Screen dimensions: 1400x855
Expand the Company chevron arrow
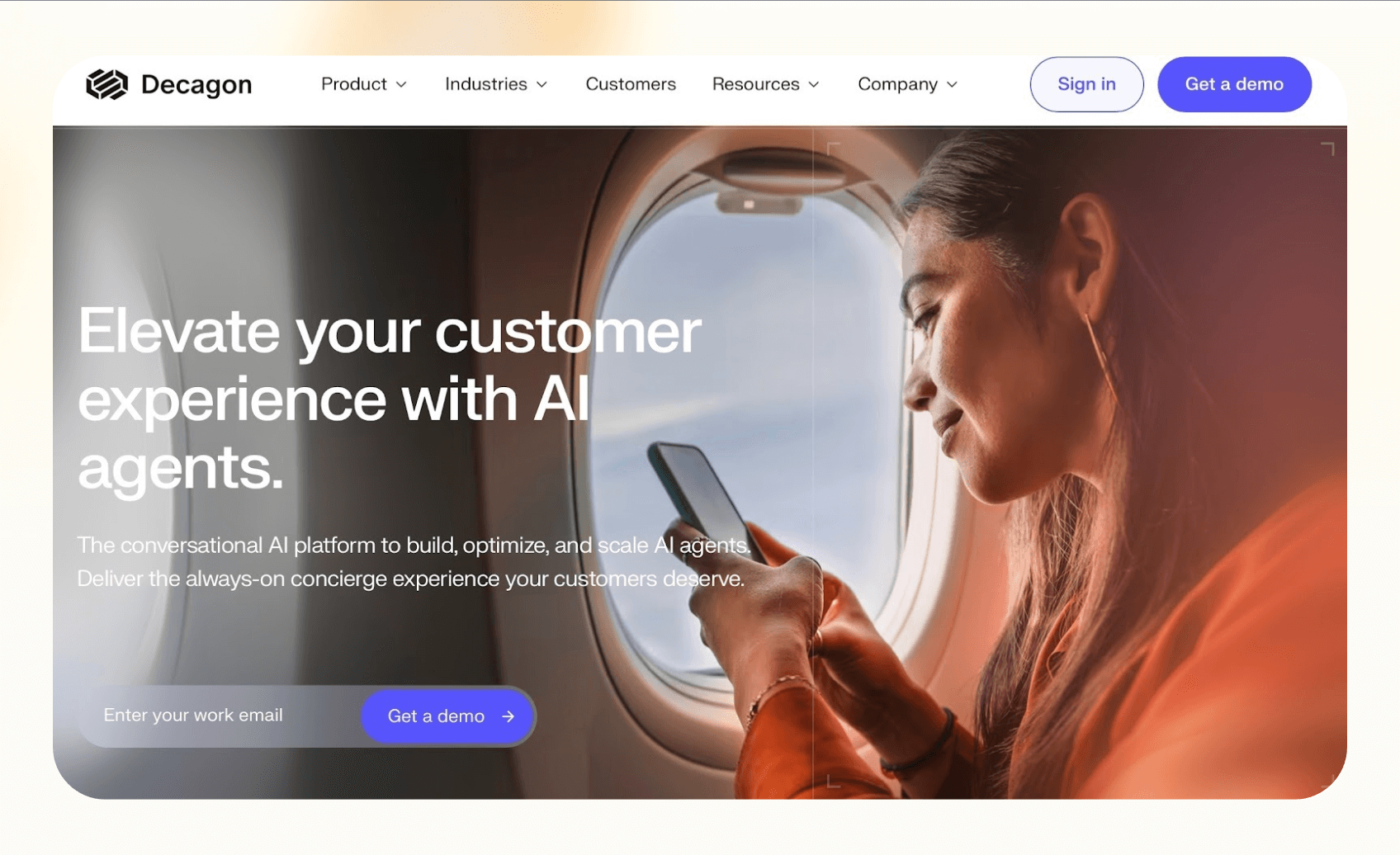[x=952, y=85]
